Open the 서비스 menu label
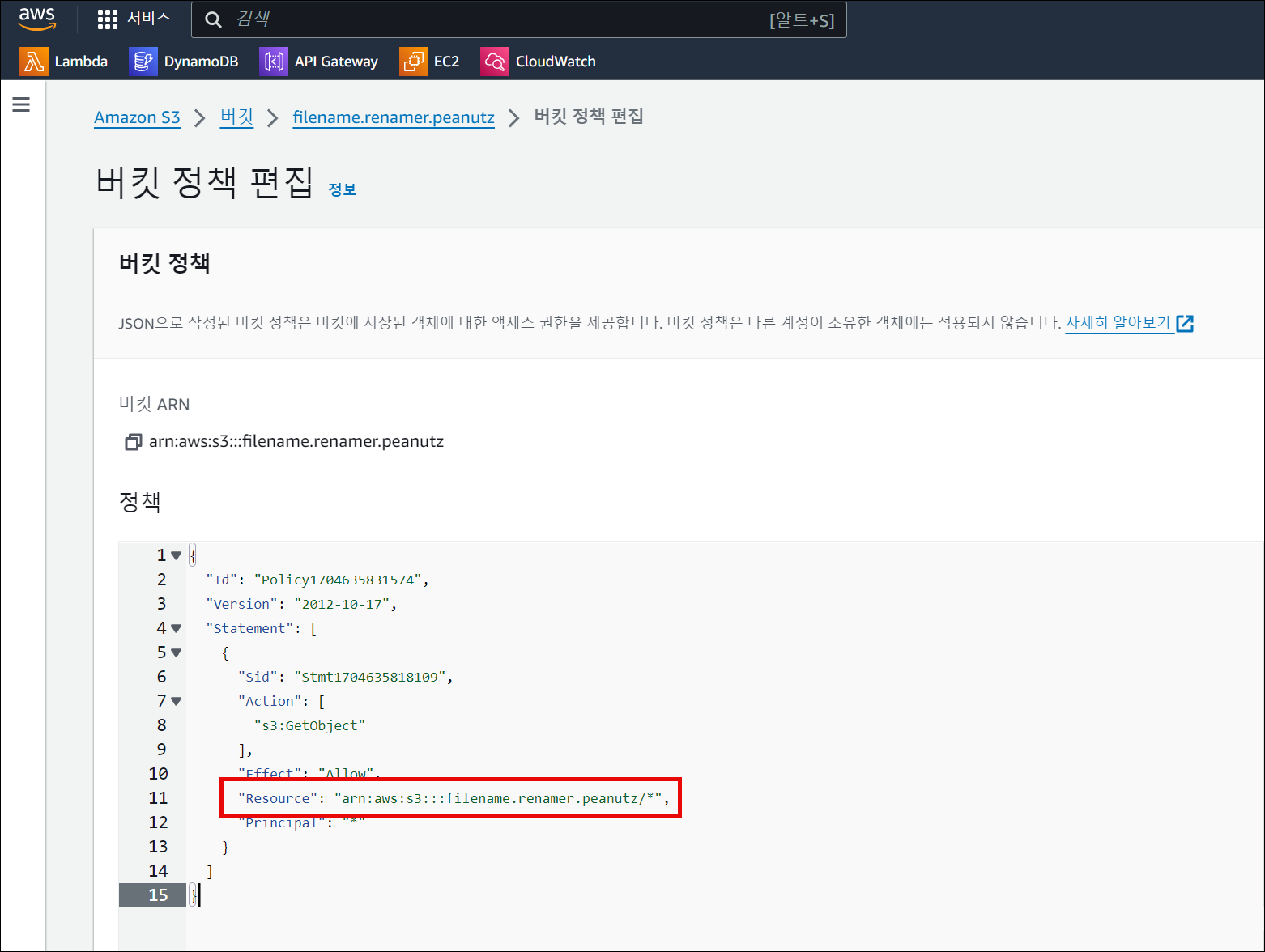The image size is (1265, 952). click(149, 19)
